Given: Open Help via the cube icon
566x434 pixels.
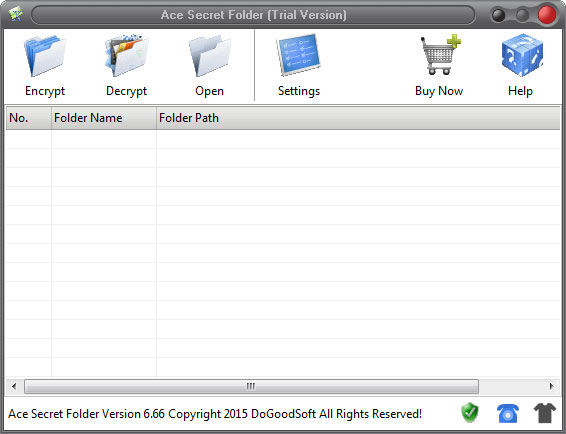Looking at the screenshot, I should [522, 55].
